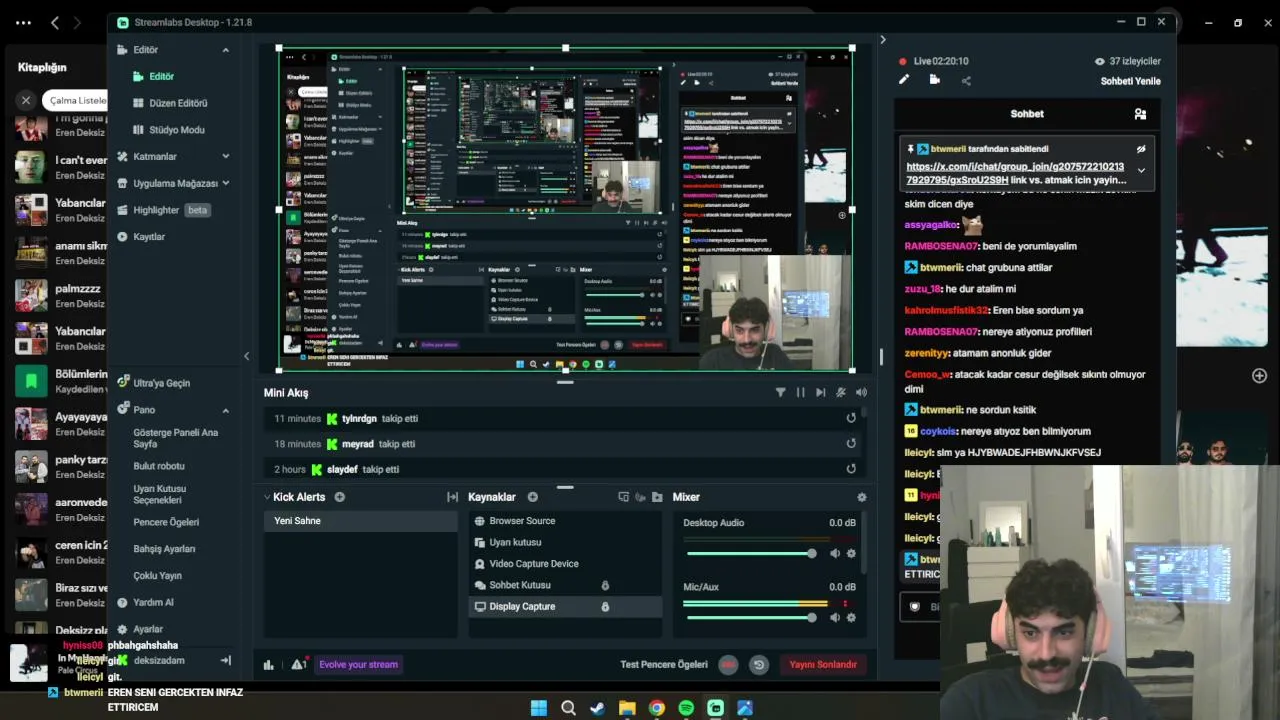The image size is (1280, 720).
Task: Add a new scene with plus icon
Action: coord(340,497)
